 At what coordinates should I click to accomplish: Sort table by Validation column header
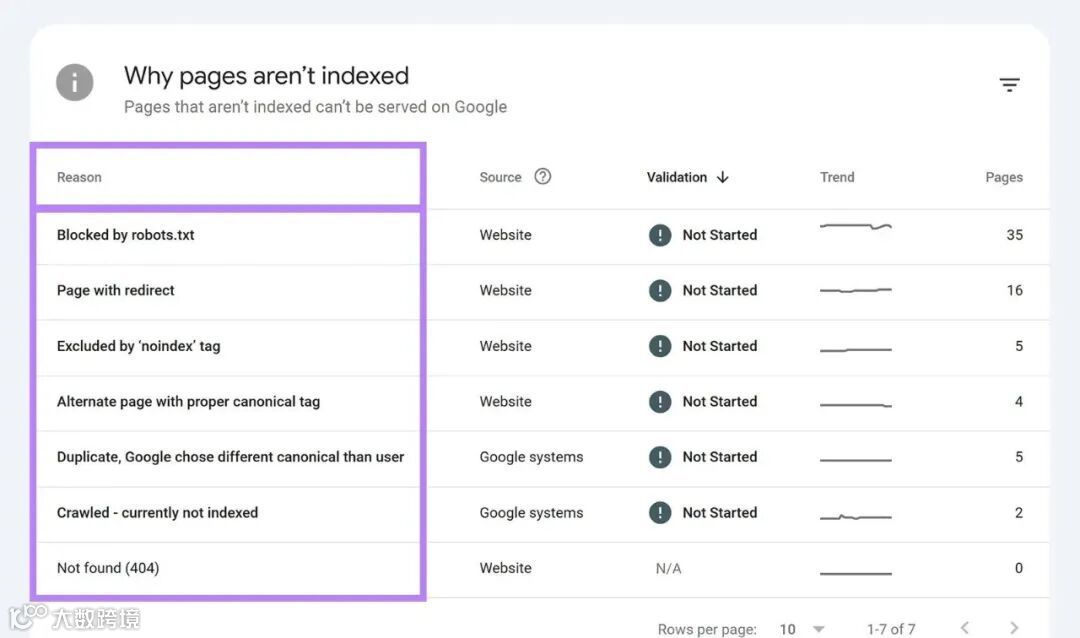coord(677,177)
